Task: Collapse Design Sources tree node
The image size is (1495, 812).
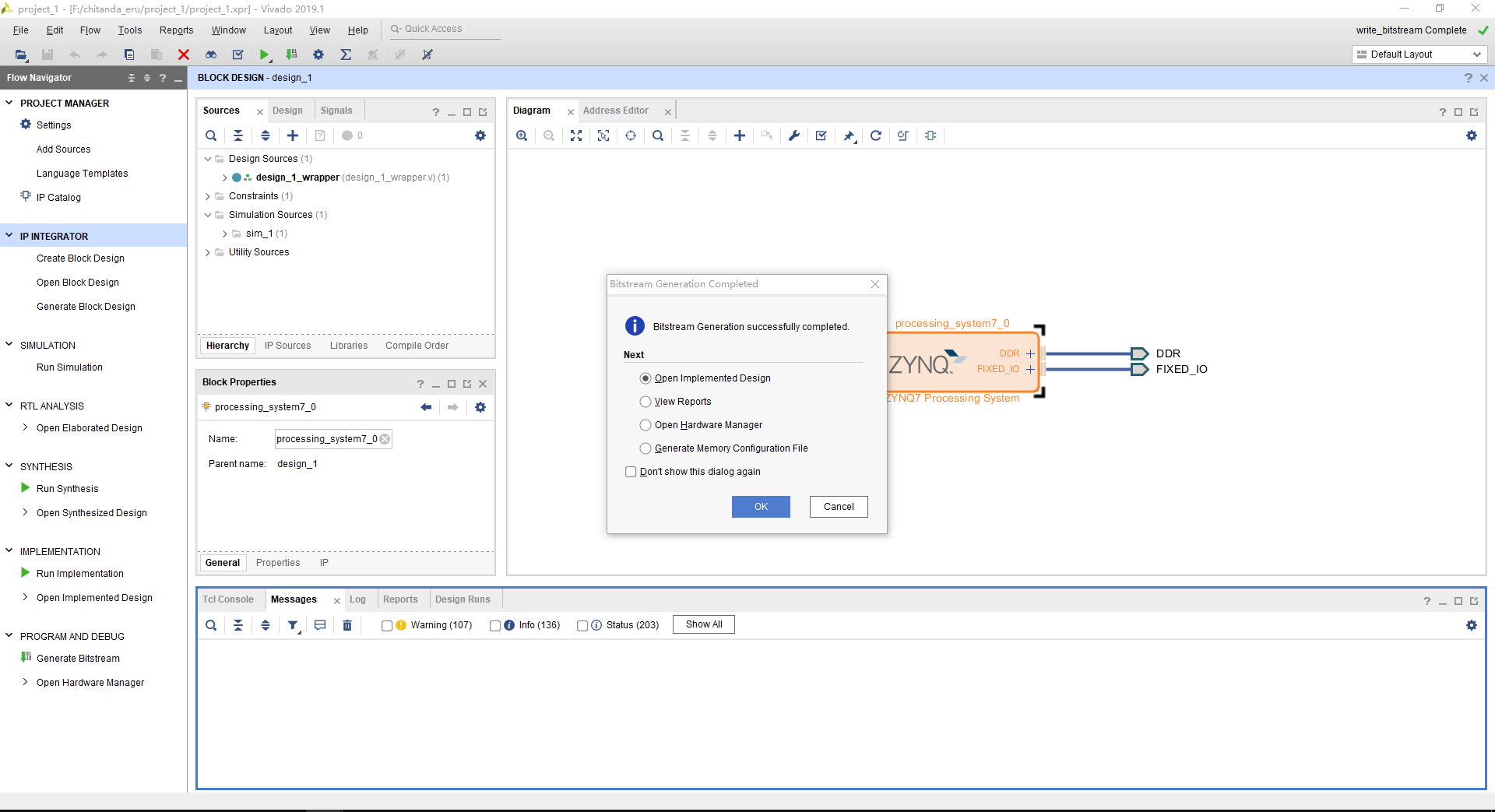Action: 208,159
